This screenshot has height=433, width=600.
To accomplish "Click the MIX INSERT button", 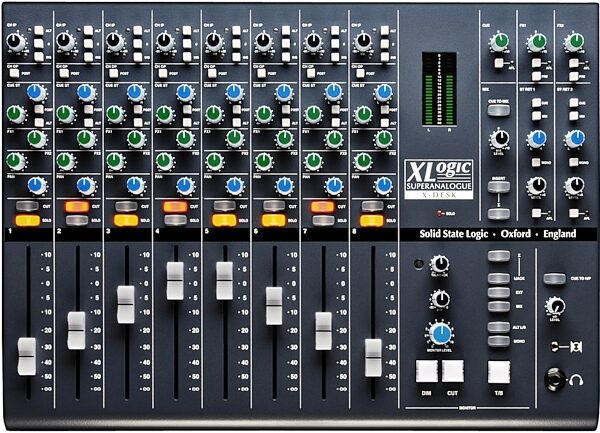I will point(499,187).
